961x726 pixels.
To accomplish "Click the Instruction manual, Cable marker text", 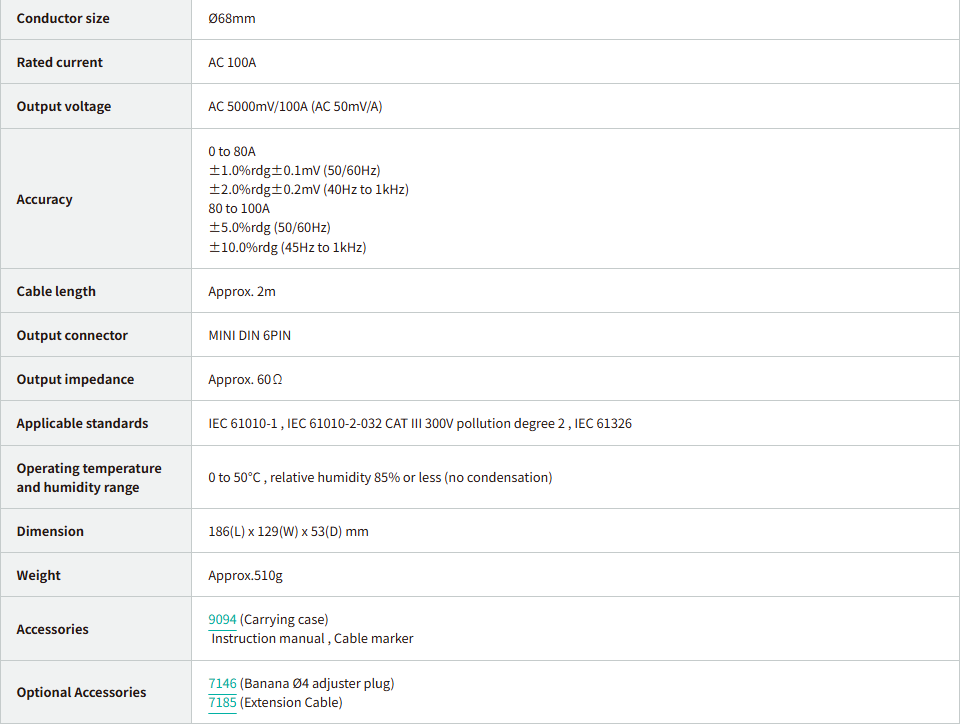I will [312, 639].
